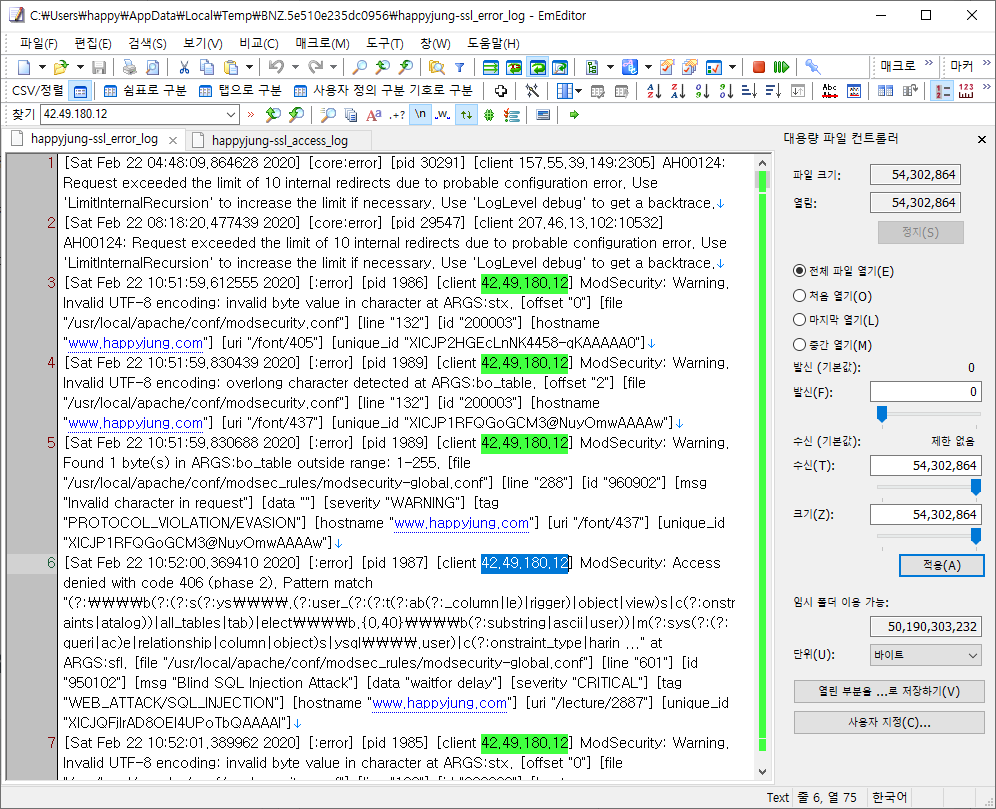Click the Filter funnel icon

click(x=459, y=67)
